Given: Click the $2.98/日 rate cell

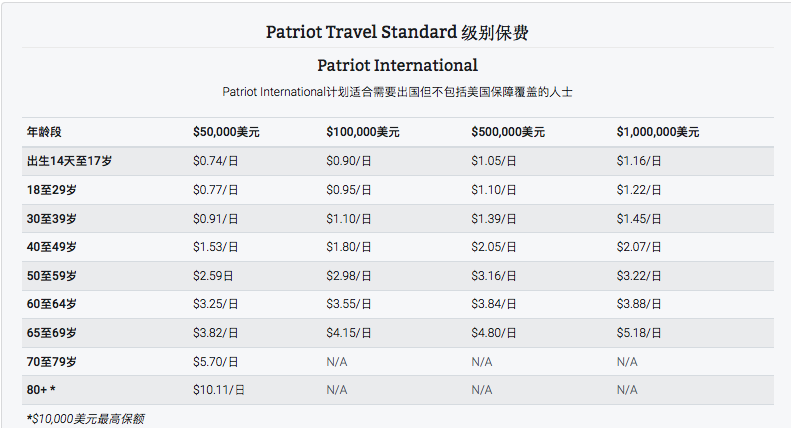Looking at the screenshot, I should [x=349, y=276].
